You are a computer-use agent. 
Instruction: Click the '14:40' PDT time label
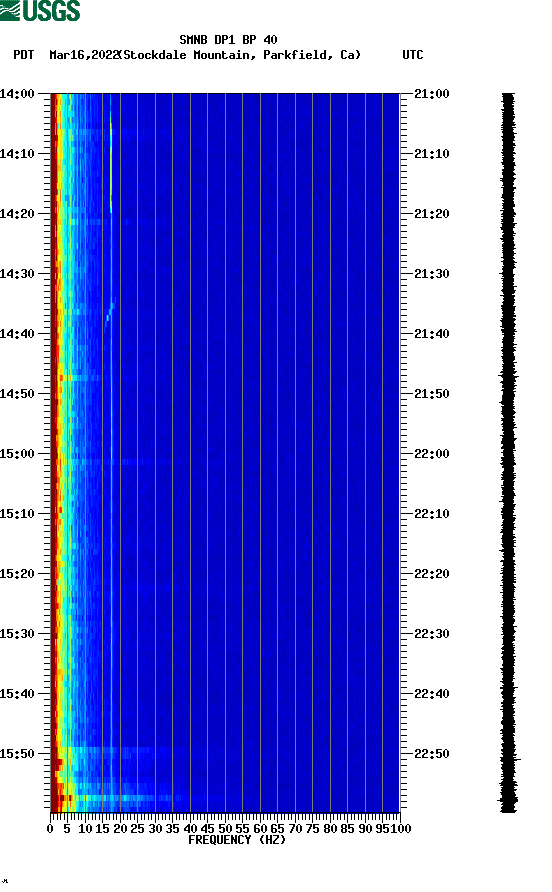pos(17,333)
